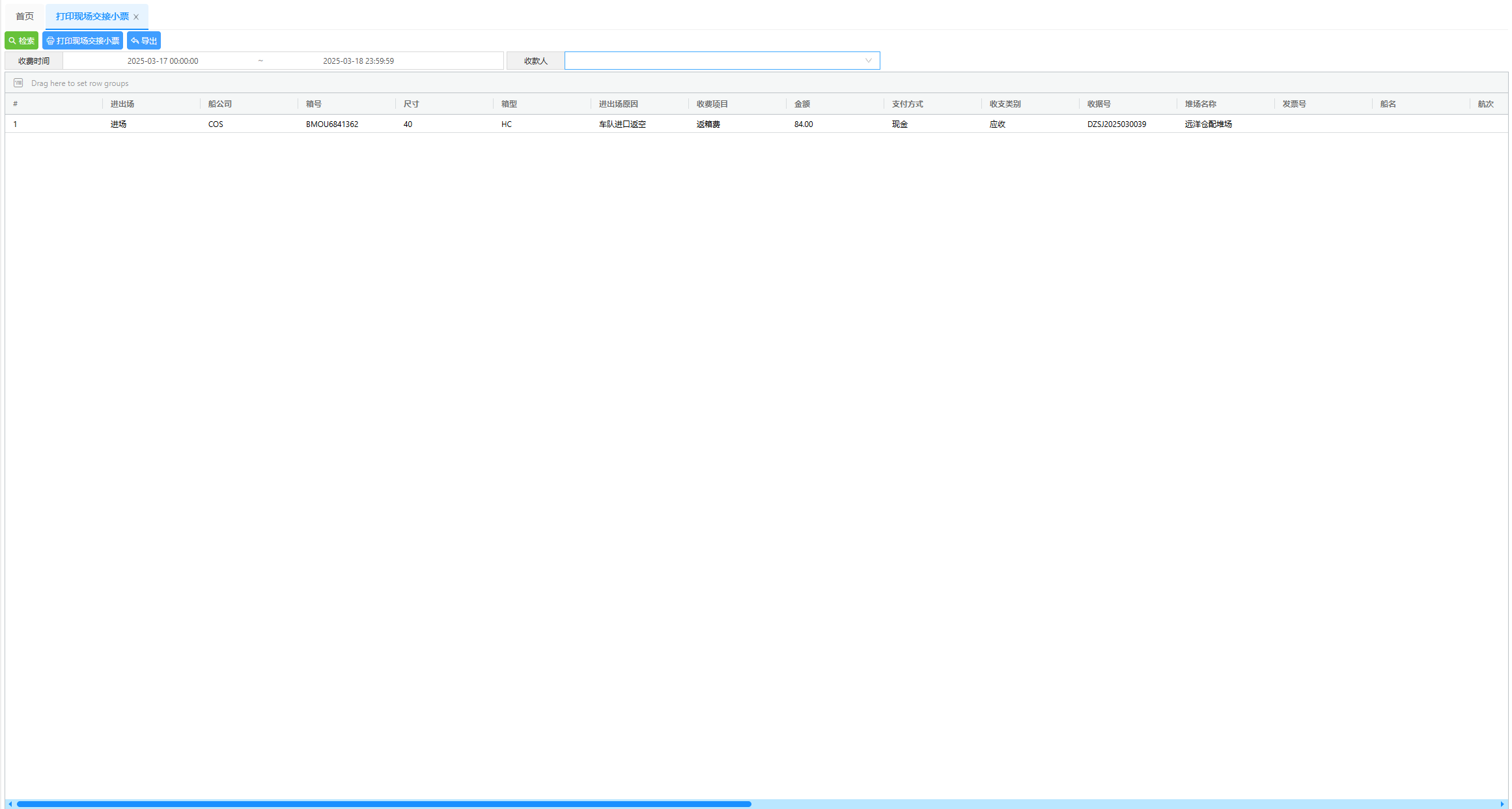Click the 收据号 column header
Screen dimensions: 1512x809
pos(1099,104)
